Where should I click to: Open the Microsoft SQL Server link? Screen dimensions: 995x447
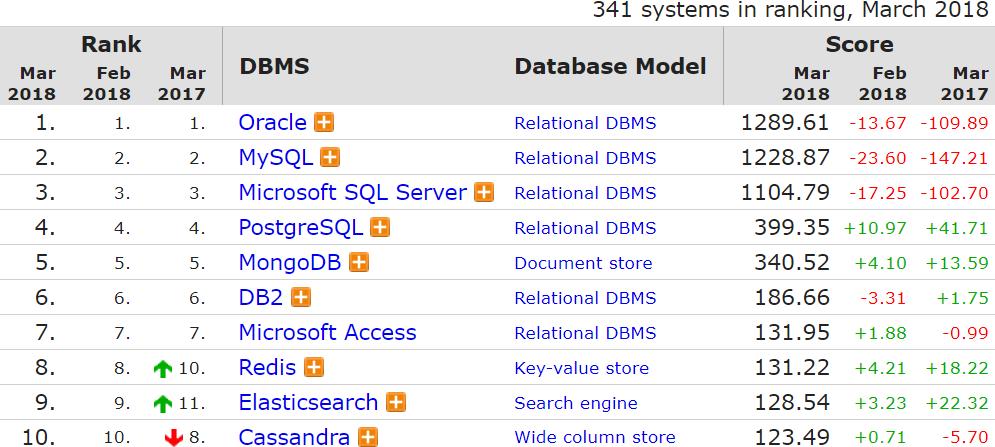(x=353, y=192)
